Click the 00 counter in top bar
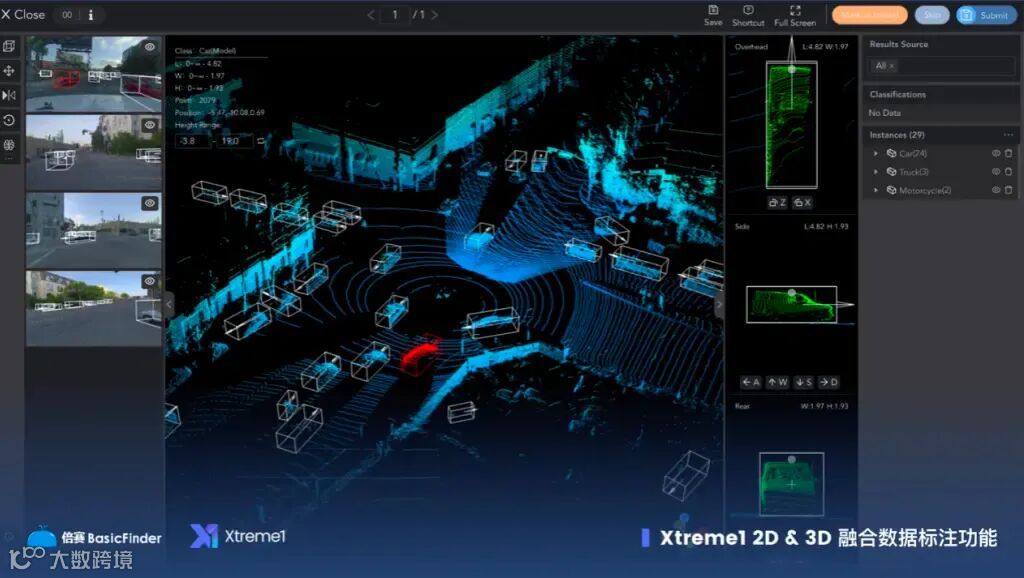The height and width of the screenshot is (578, 1024). coord(67,14)
